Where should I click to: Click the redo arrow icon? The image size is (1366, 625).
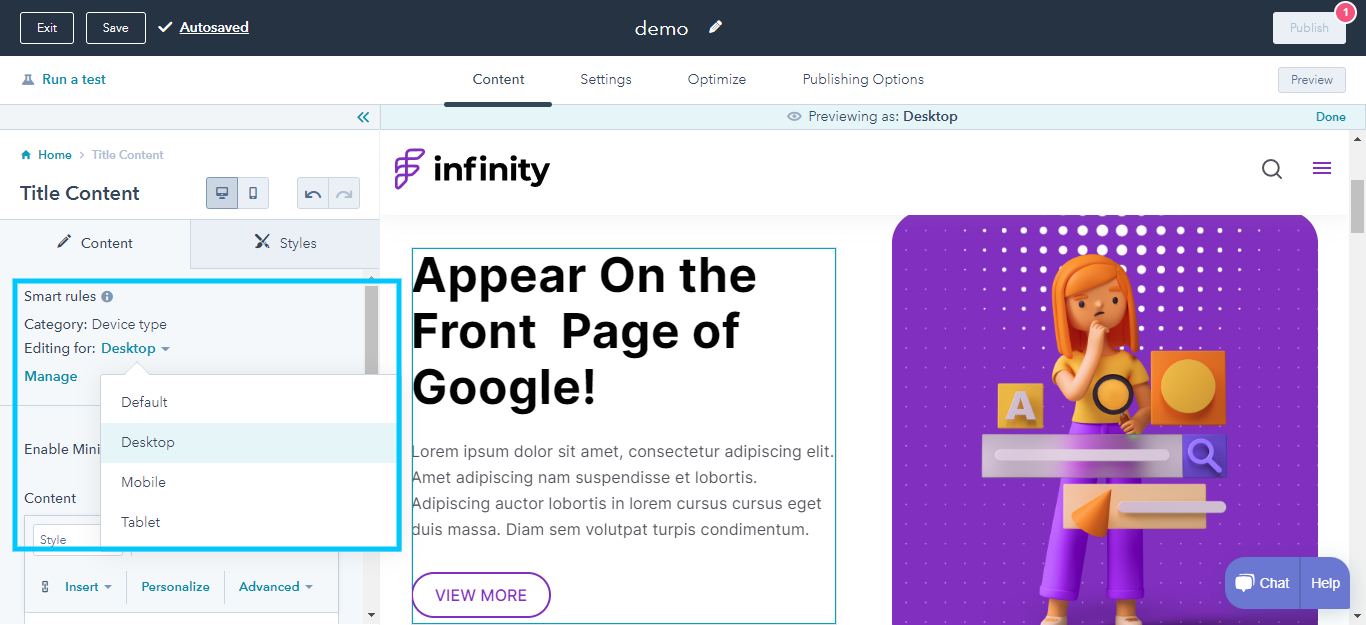pyautogui.click(x=344, y=193)
